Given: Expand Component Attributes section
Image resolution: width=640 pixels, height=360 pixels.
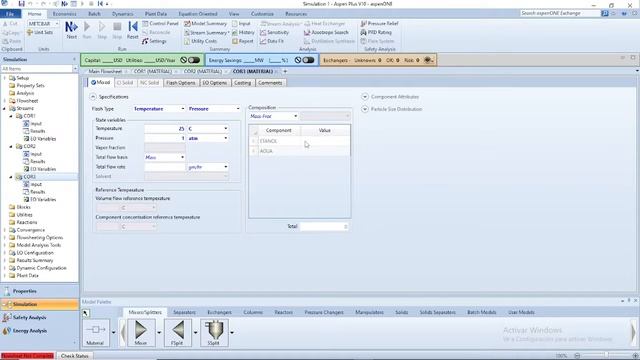Looking at the screenshot, I should (365, 97).
